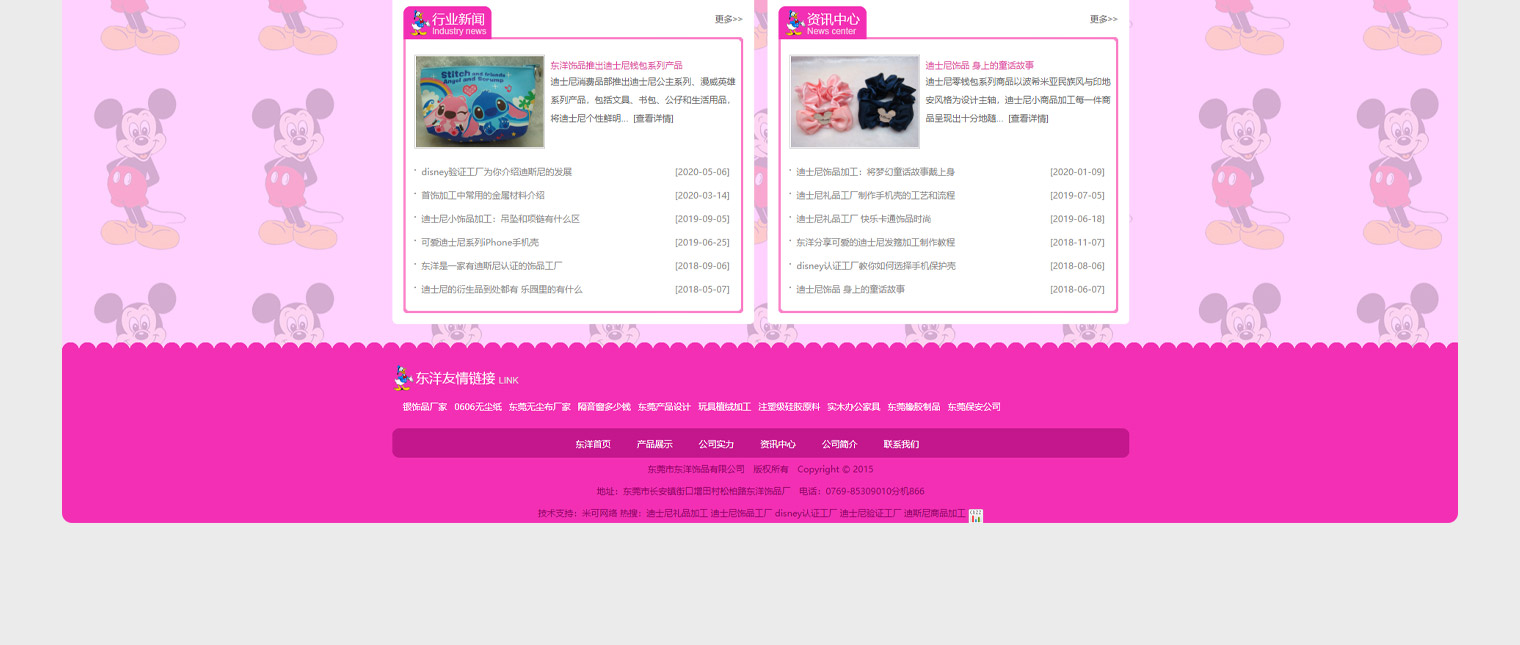1520x645 pixels.
Task: Click Donald Duck icon in 行业新闻 header
Action: (x=419, y=22)
